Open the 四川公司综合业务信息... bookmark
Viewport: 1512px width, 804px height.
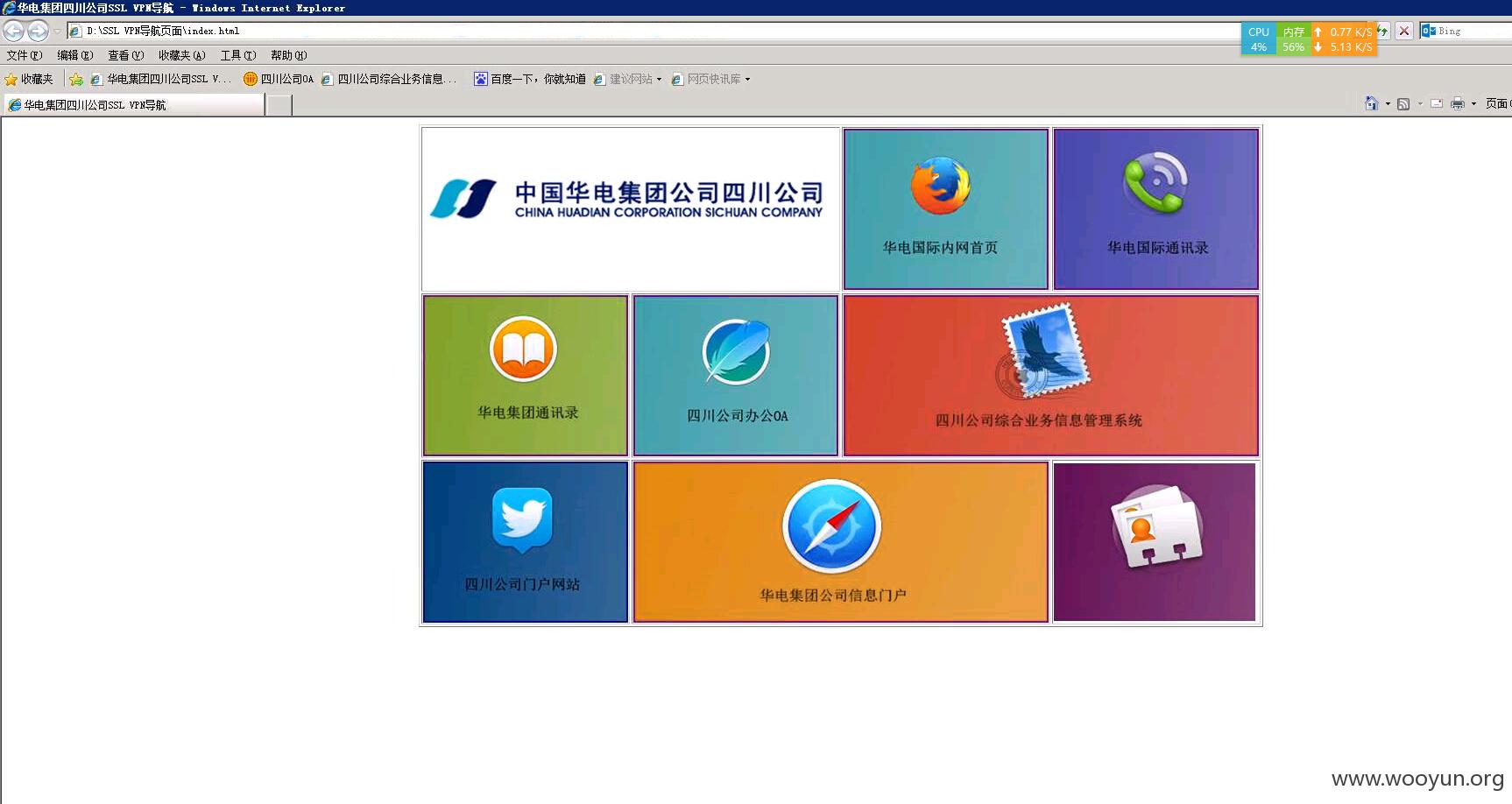point(389,79)
